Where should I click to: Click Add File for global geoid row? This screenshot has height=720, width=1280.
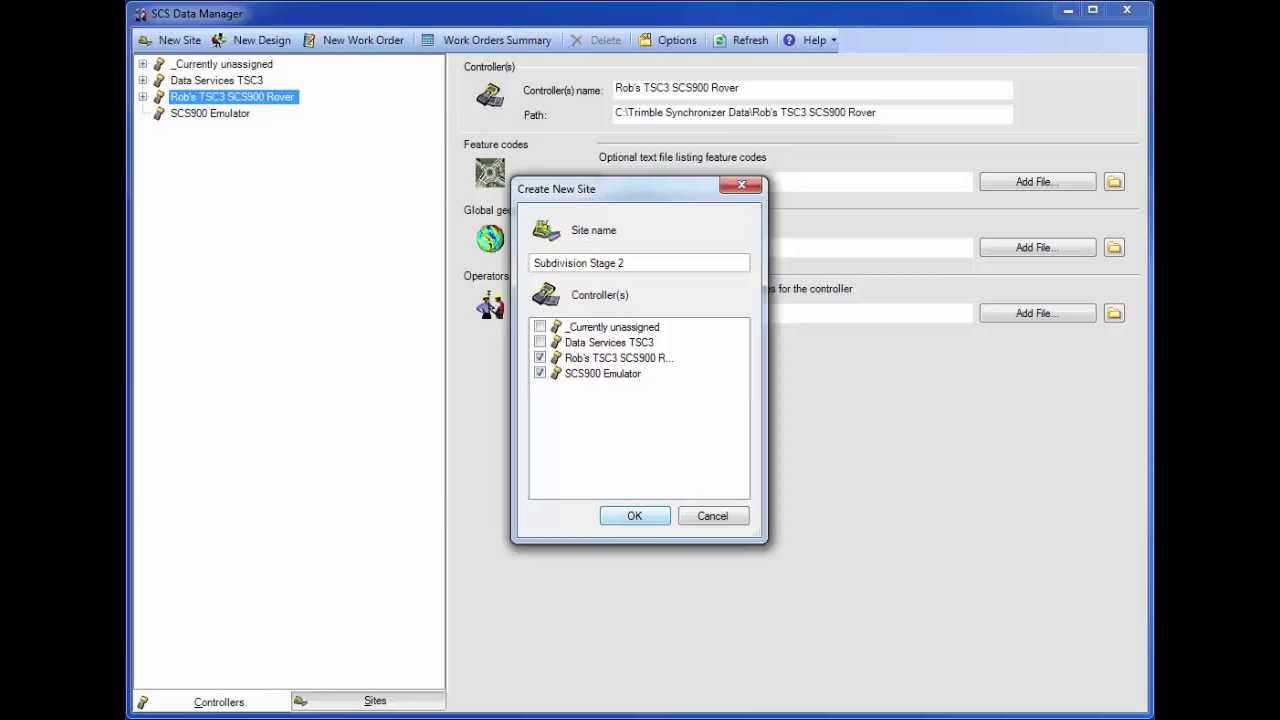coord(1038,248)
